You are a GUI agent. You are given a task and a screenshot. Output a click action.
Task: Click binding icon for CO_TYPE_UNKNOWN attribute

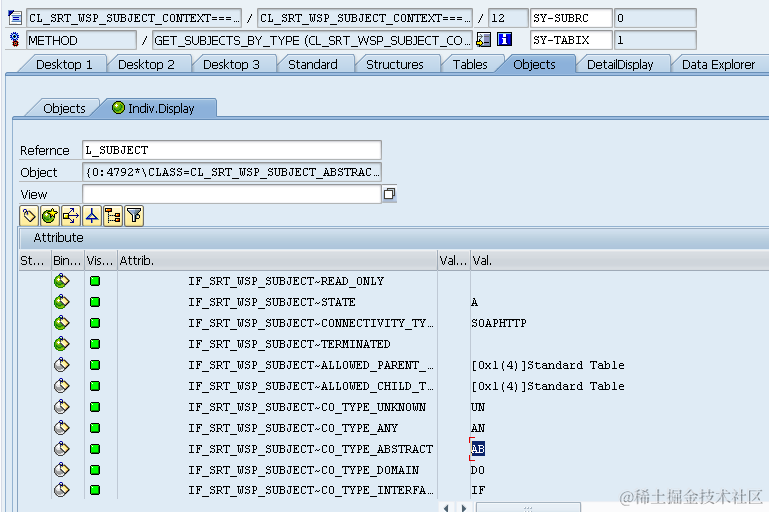coord(62,407)
